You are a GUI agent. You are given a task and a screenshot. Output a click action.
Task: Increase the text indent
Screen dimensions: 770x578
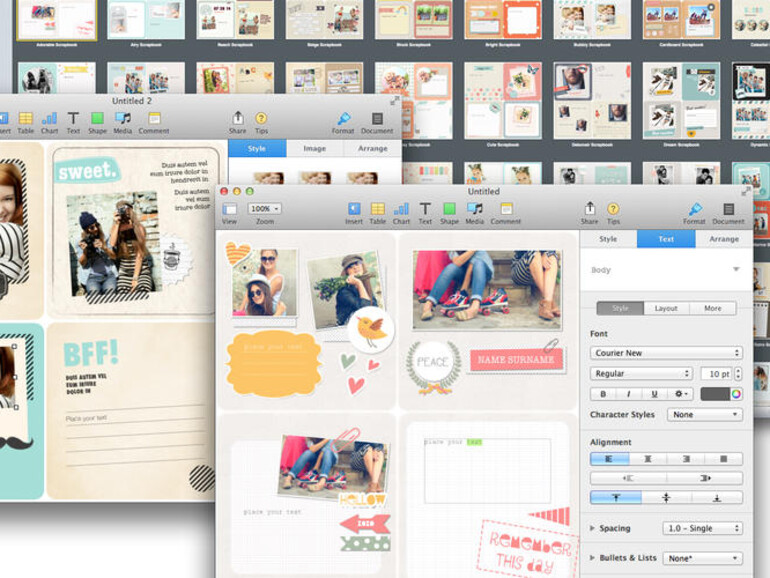[705, 478]
